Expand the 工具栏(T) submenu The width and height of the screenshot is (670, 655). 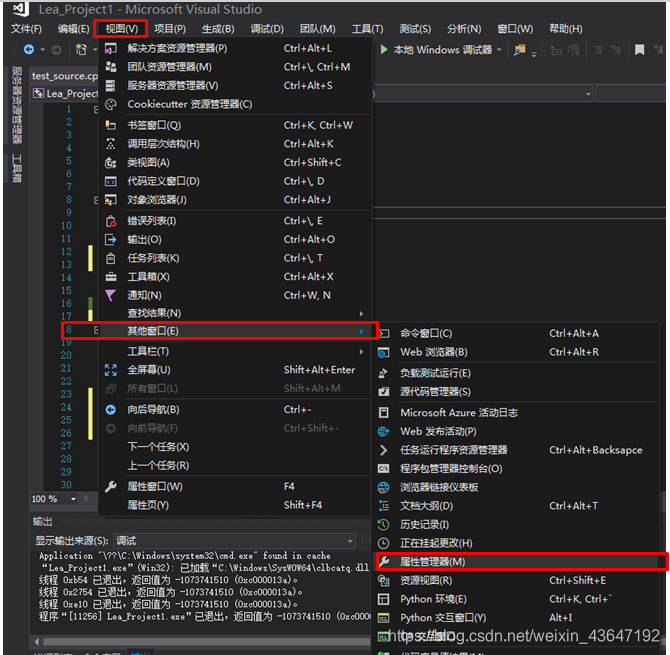234,351
